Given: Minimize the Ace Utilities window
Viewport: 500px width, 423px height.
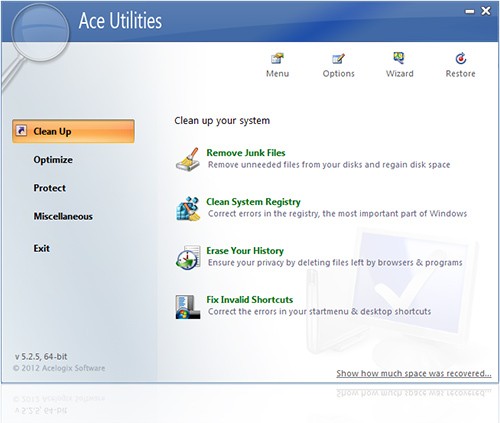Looking at the screenshot, I should tap(470, 11).
